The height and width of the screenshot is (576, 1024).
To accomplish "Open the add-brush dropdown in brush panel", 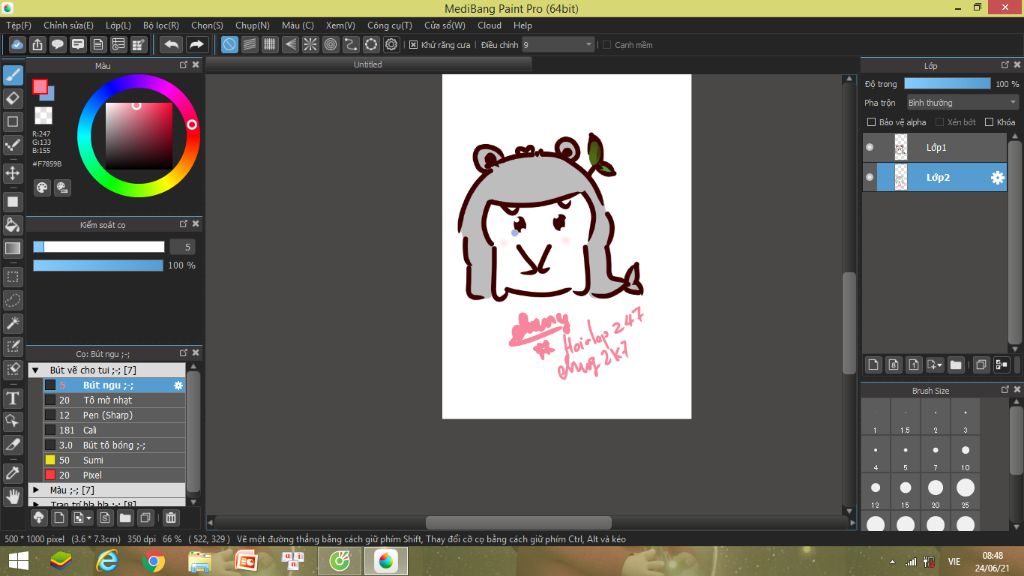I will pos(82,518).
